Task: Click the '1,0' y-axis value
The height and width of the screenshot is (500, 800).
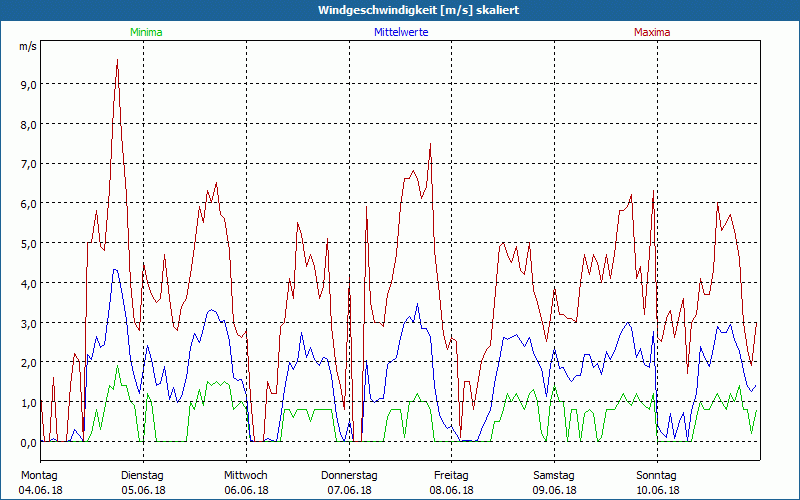Action: pyautogui.click(x=28, y=403)
